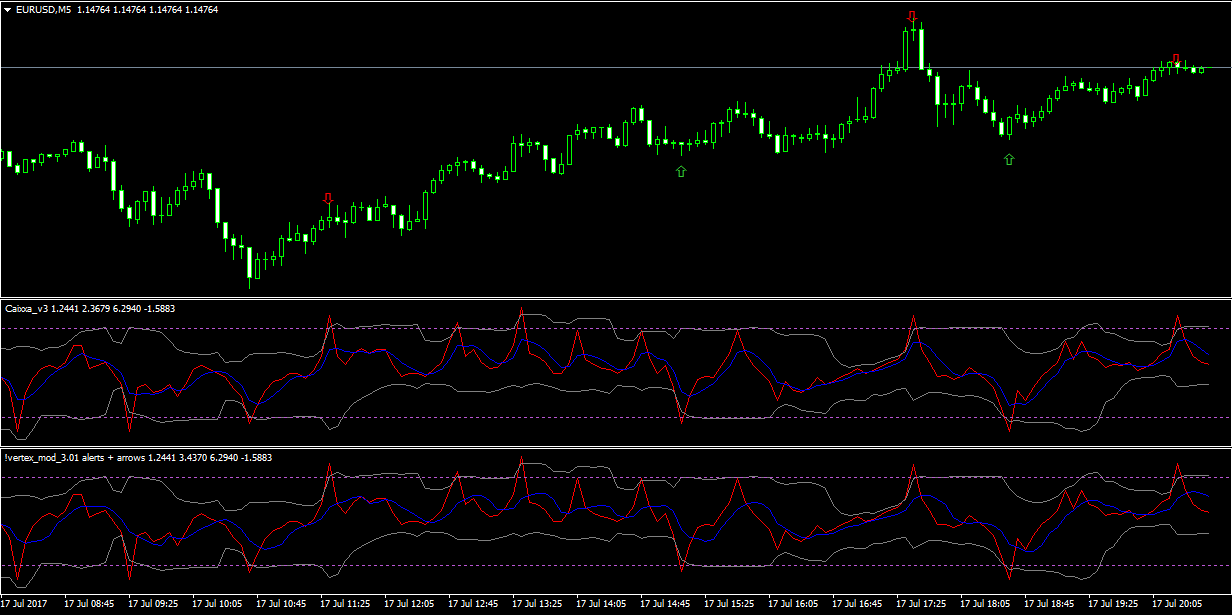Click the 17 Jul 16:45 time label

point(857,604)
